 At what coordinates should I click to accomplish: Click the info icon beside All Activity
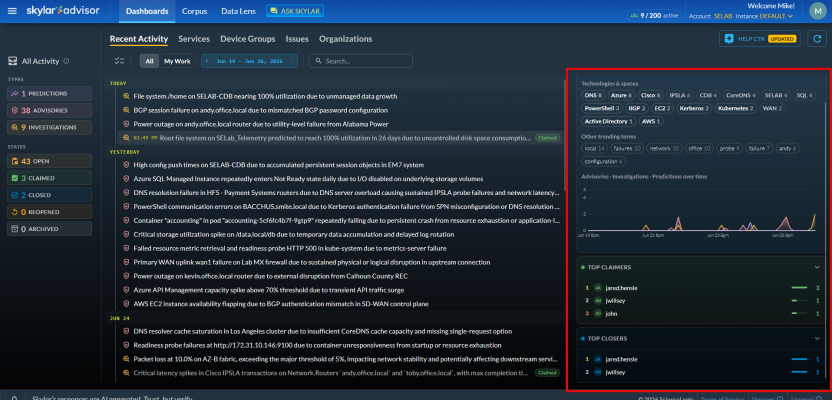[66, 61]
